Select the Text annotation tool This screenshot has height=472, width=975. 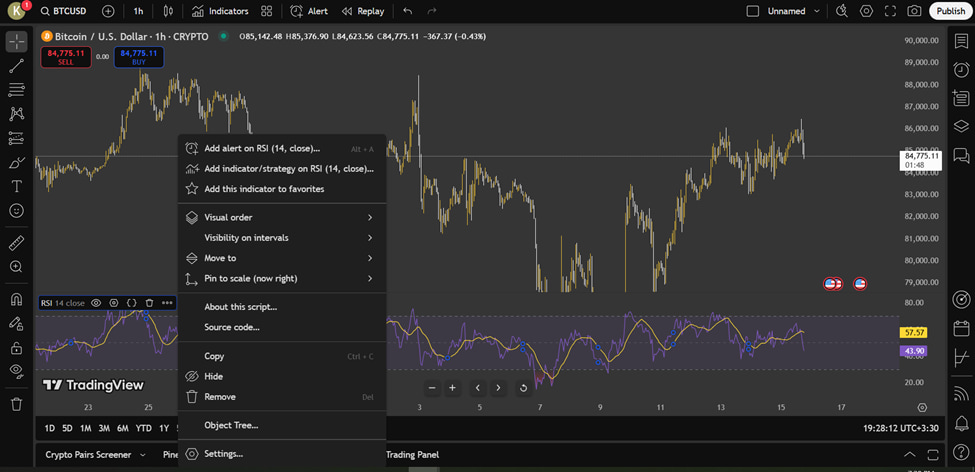17,187
